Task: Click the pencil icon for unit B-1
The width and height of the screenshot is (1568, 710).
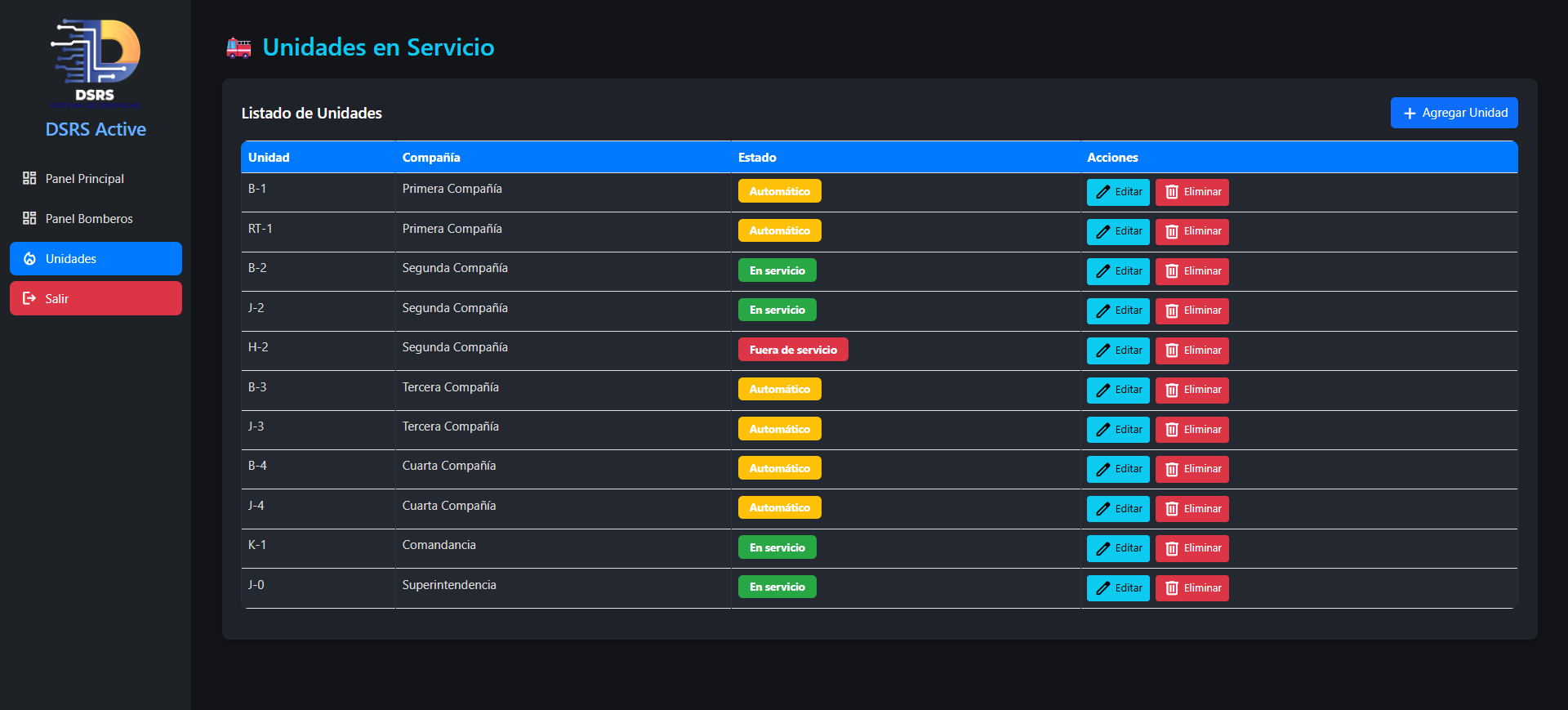Action: pyautogui.click(x=1102, y=192)
